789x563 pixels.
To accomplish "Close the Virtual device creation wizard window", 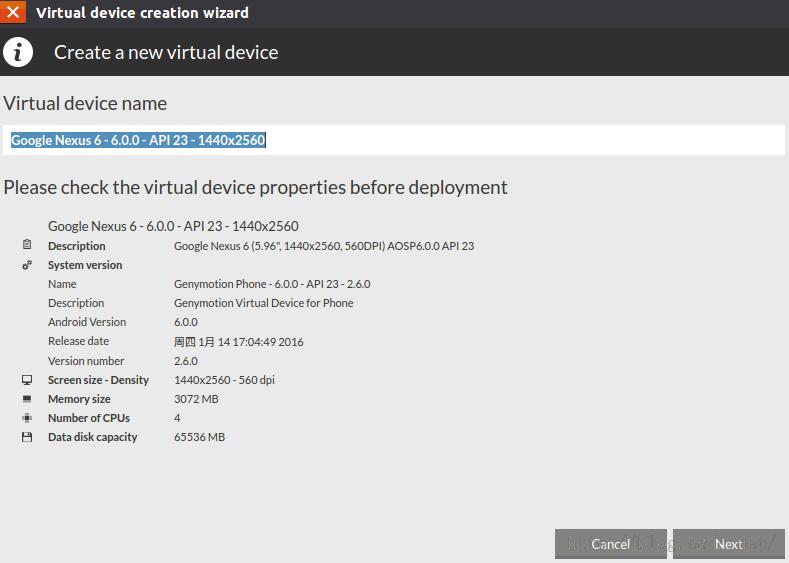I will (13, 12).
